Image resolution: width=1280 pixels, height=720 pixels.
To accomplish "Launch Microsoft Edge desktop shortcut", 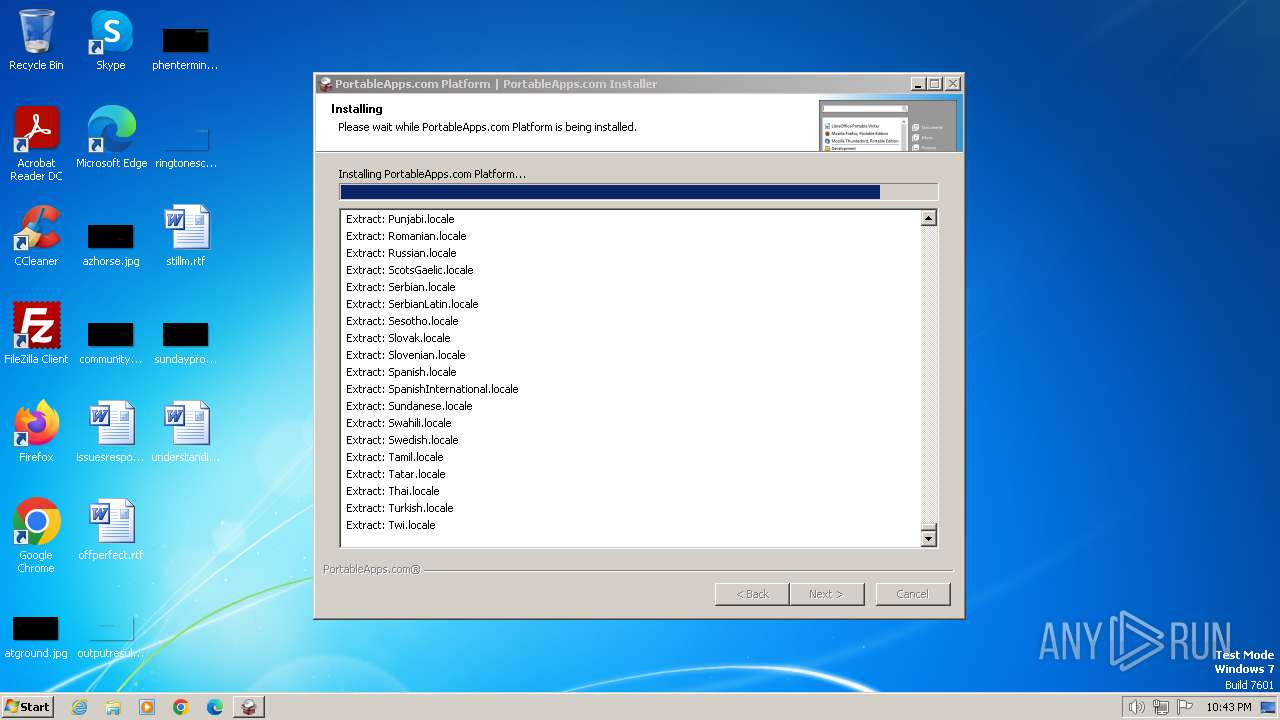I will (111, 137).
